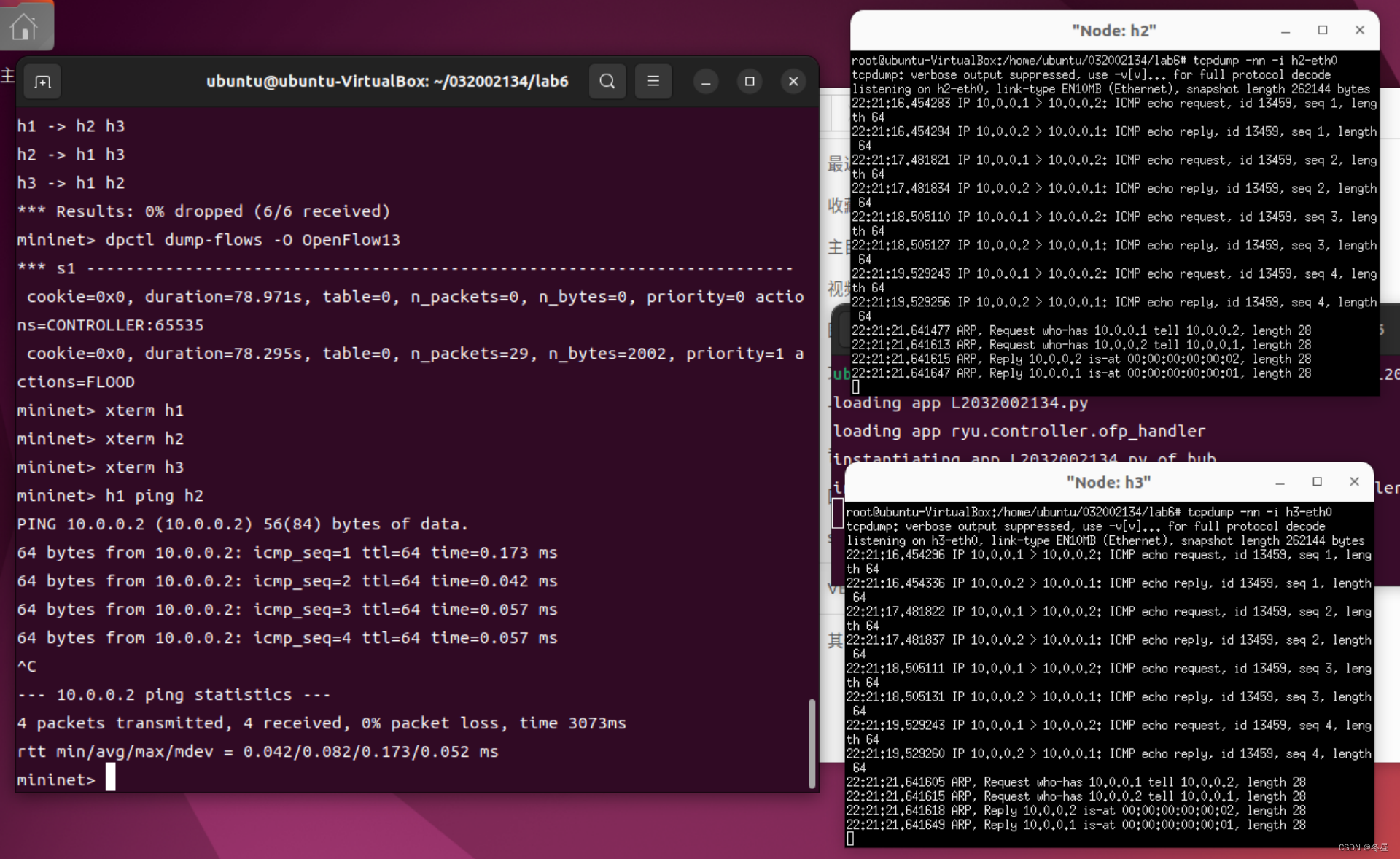Image resolution: width=1400 pixels, height=859 pixels.
Task: Click the 22:21:21.641605 ARP Request line in h3
Action: (x=1076, y=782)
